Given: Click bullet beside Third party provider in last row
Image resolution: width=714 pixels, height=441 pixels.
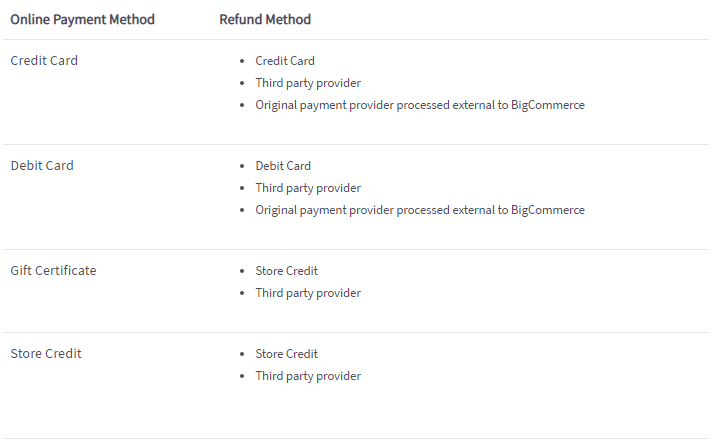Looking at the screenshot, I should coord(243,377).
